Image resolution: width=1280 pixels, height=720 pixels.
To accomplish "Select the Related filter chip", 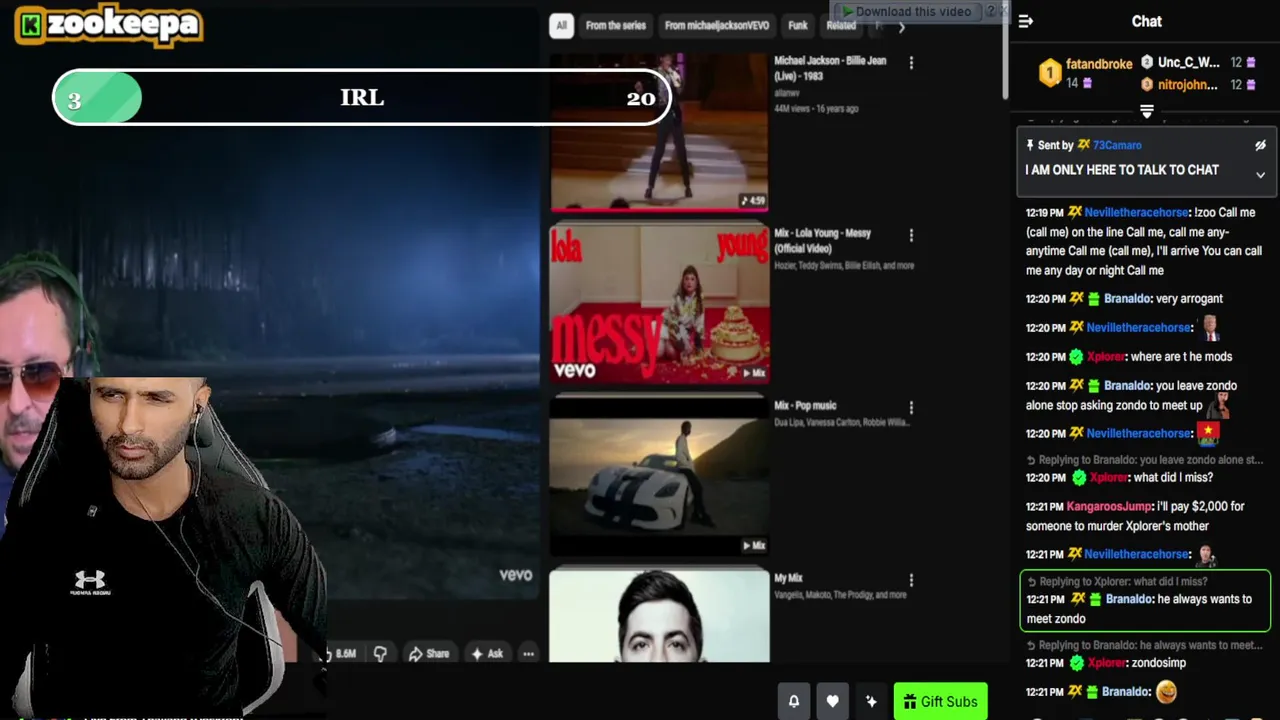I will tap(841, 25).
